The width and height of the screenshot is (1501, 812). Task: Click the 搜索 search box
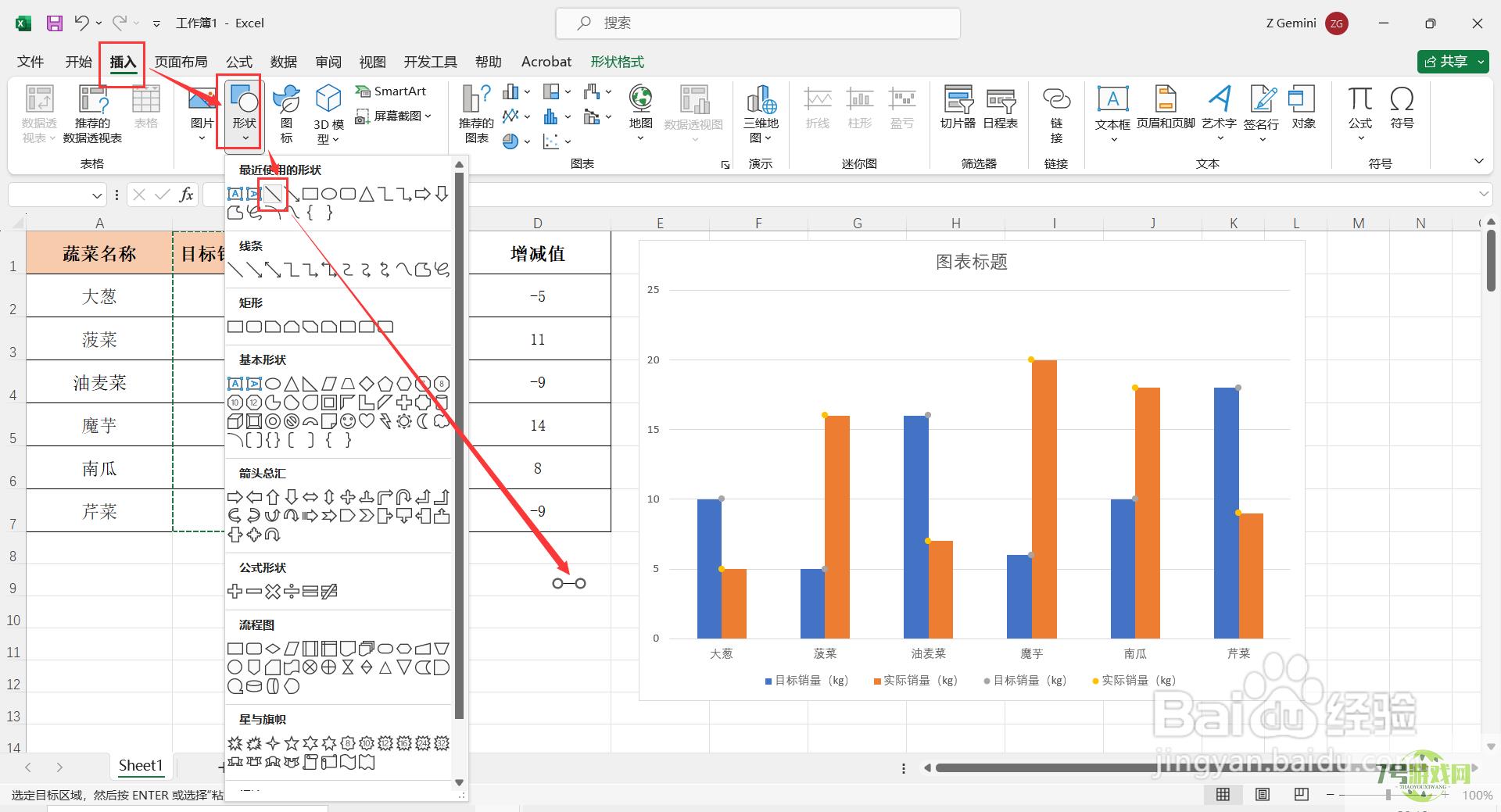(758, 23)
